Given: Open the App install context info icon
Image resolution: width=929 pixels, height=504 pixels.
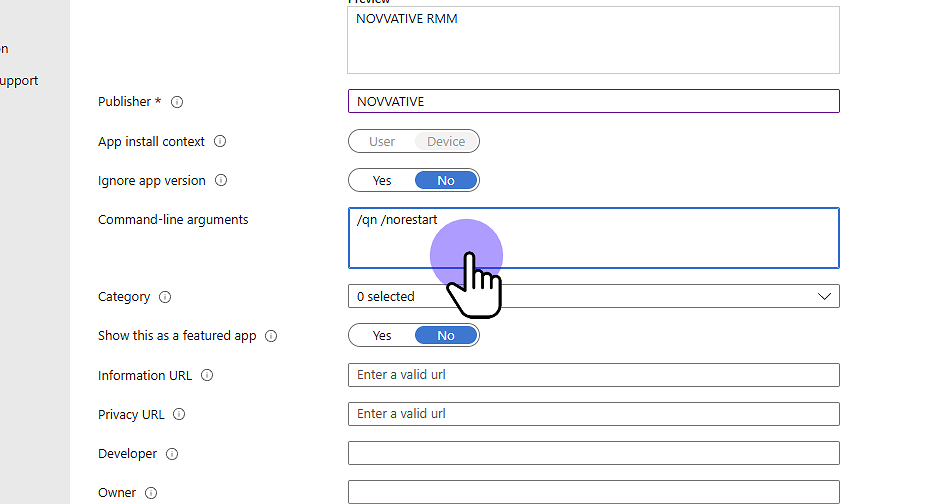Looking at the screenshot, I should (220, 142).
